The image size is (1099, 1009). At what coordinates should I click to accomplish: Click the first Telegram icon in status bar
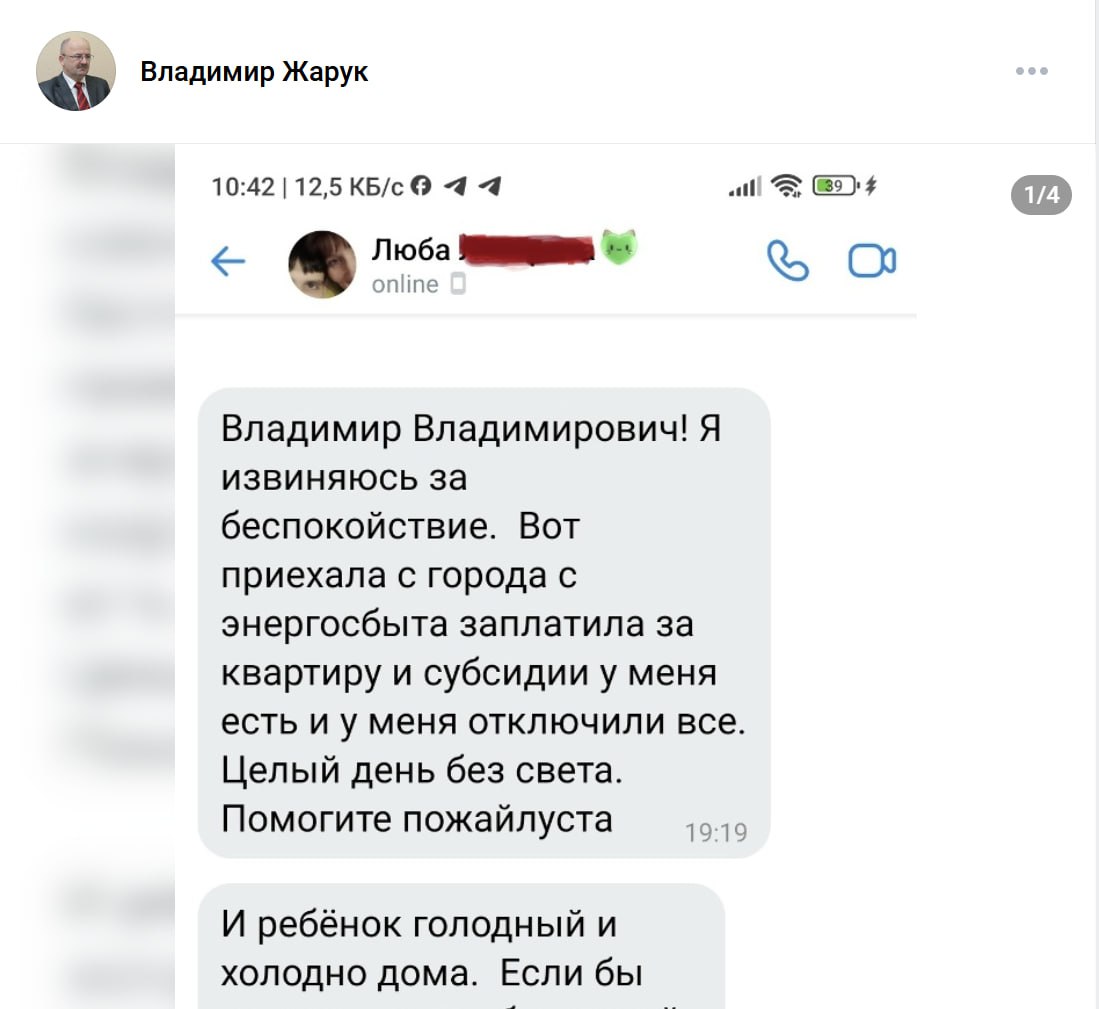click(456, 186)
